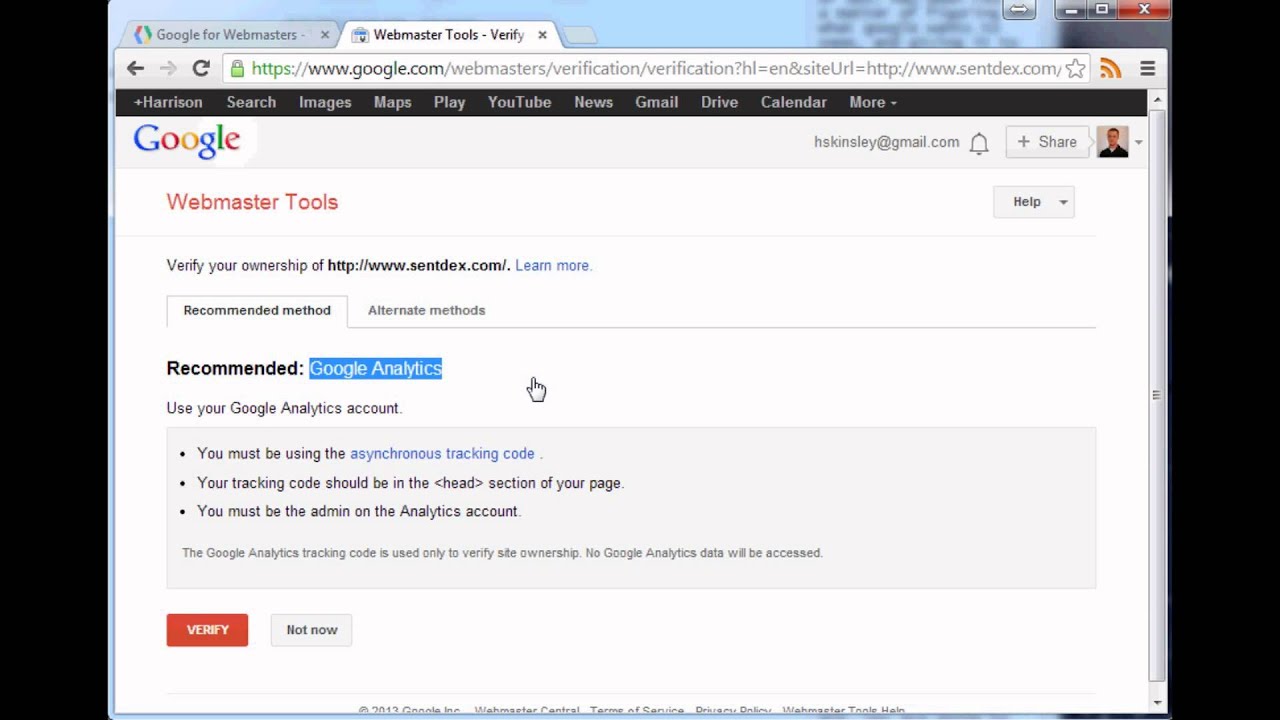
Task: Click the vertical scrollbar thumb
Action: 1156,395
